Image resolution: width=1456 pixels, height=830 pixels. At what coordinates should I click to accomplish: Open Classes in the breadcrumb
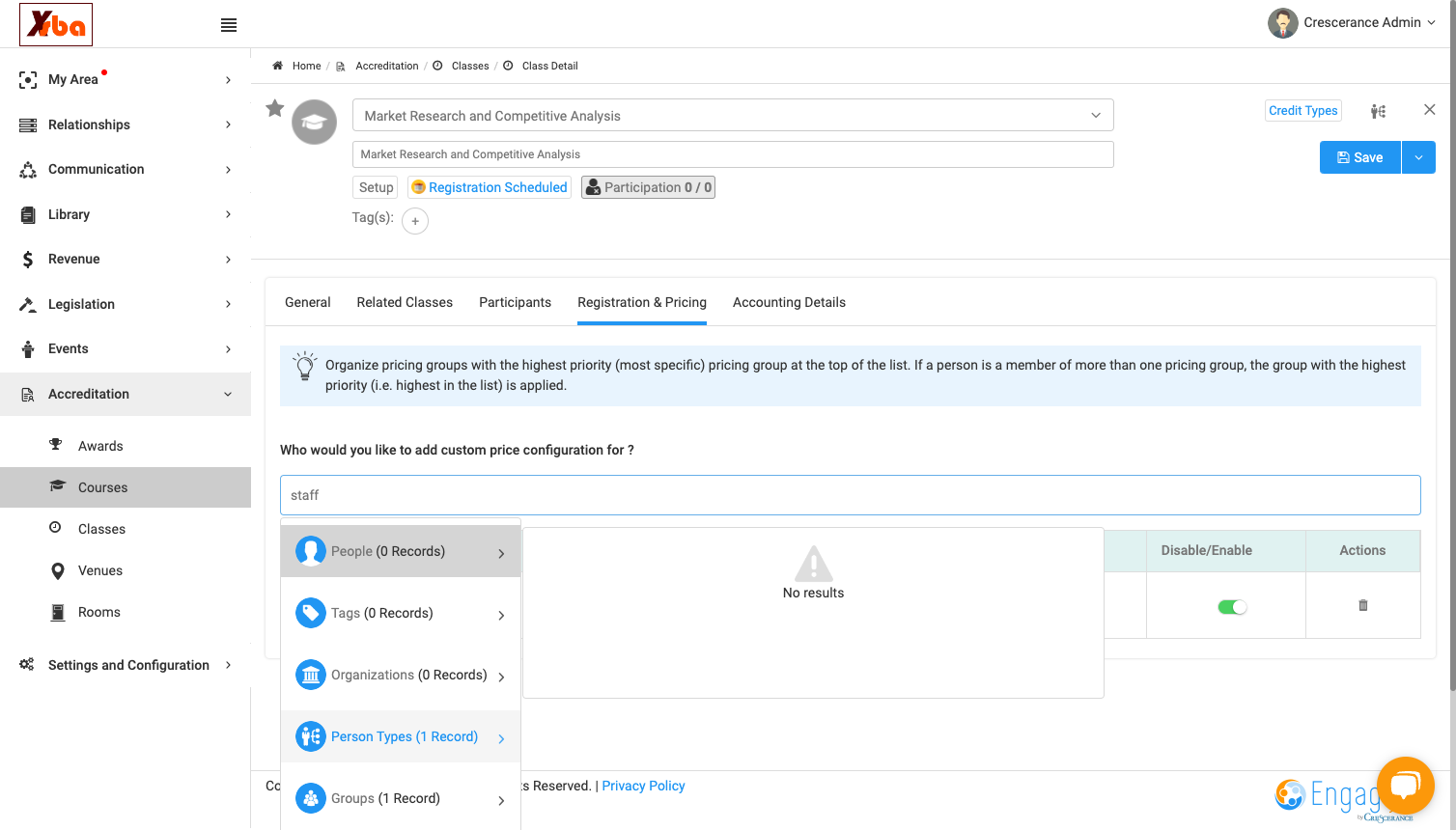click(x=470, y=66)
